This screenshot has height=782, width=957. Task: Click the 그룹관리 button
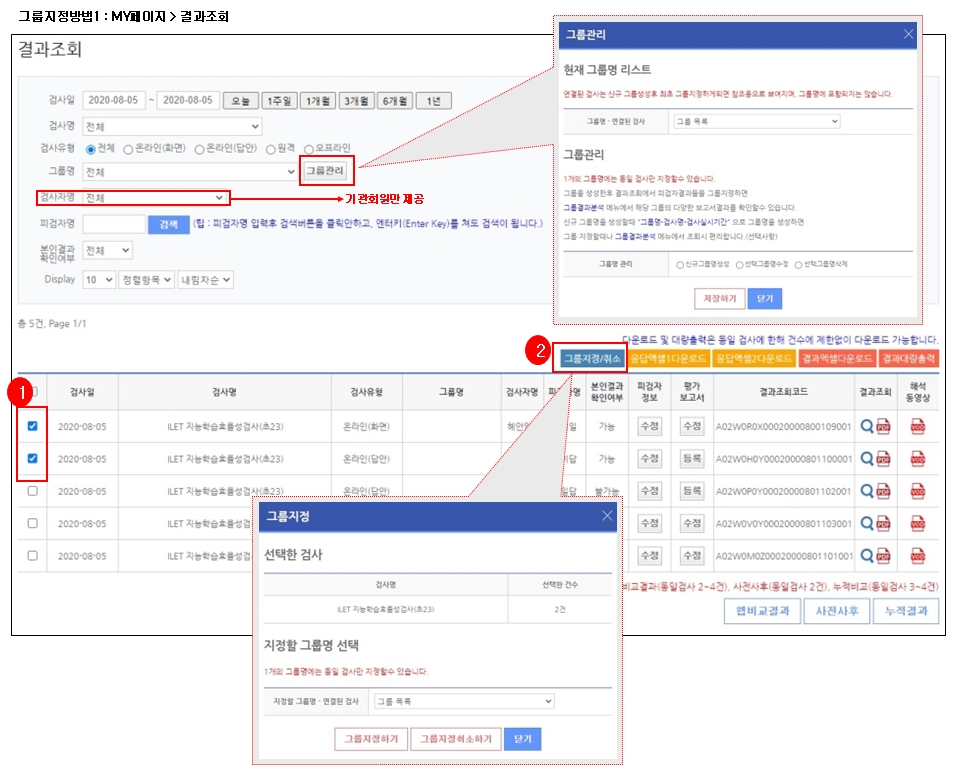point(325,172)
